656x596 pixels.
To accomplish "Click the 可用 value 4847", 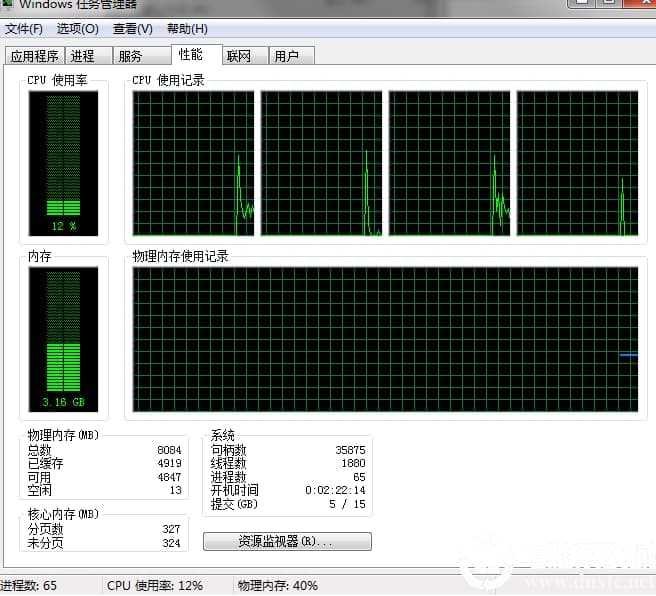I will click(x=169, y=477).
